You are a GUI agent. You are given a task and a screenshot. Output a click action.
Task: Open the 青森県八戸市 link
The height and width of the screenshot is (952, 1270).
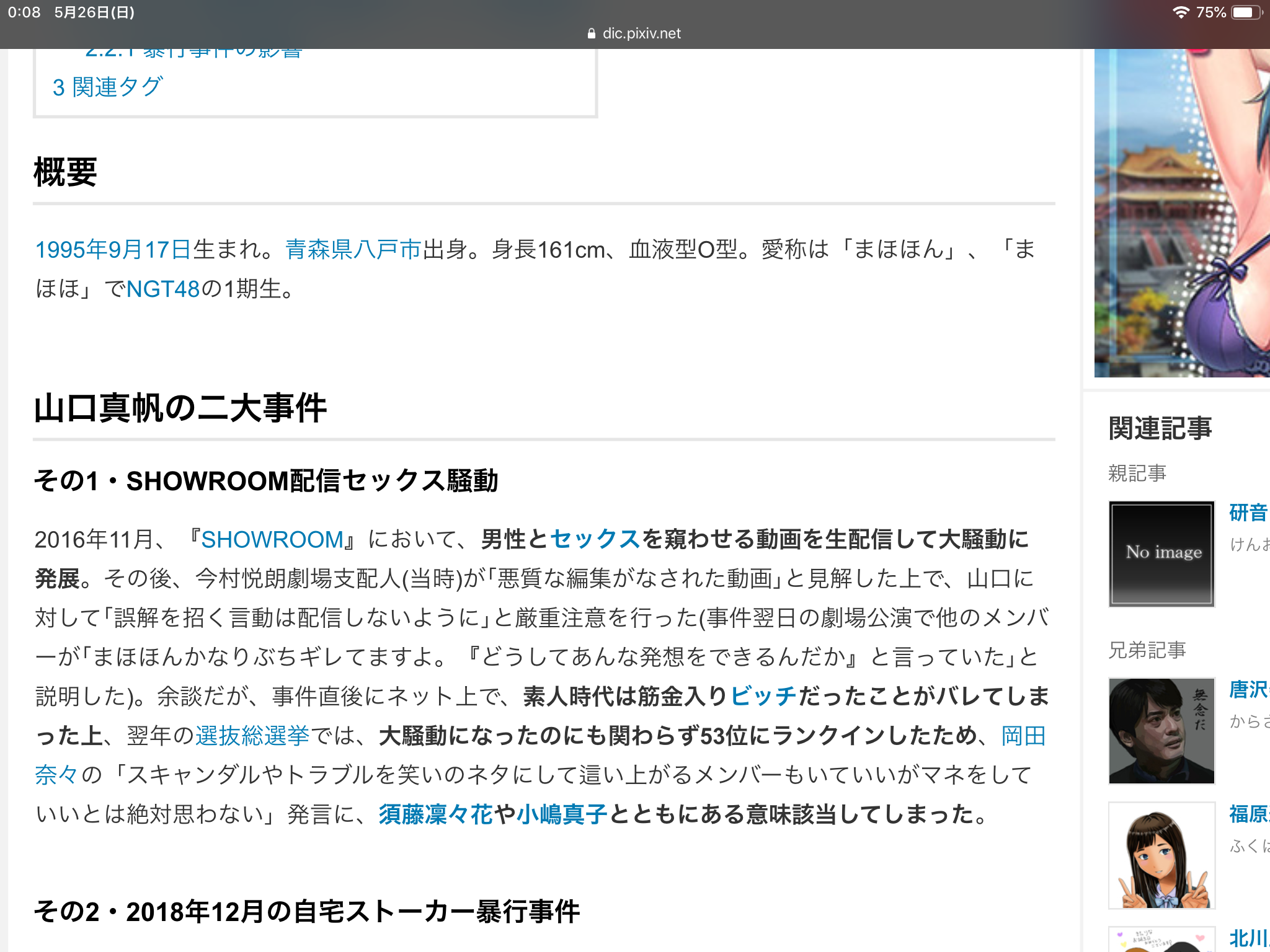coord(353,250)
